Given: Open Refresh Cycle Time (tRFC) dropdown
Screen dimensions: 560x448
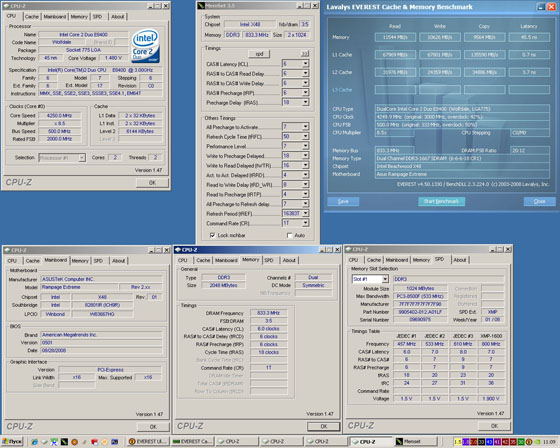Looking at the screenshot, I should tap(305, 136).
